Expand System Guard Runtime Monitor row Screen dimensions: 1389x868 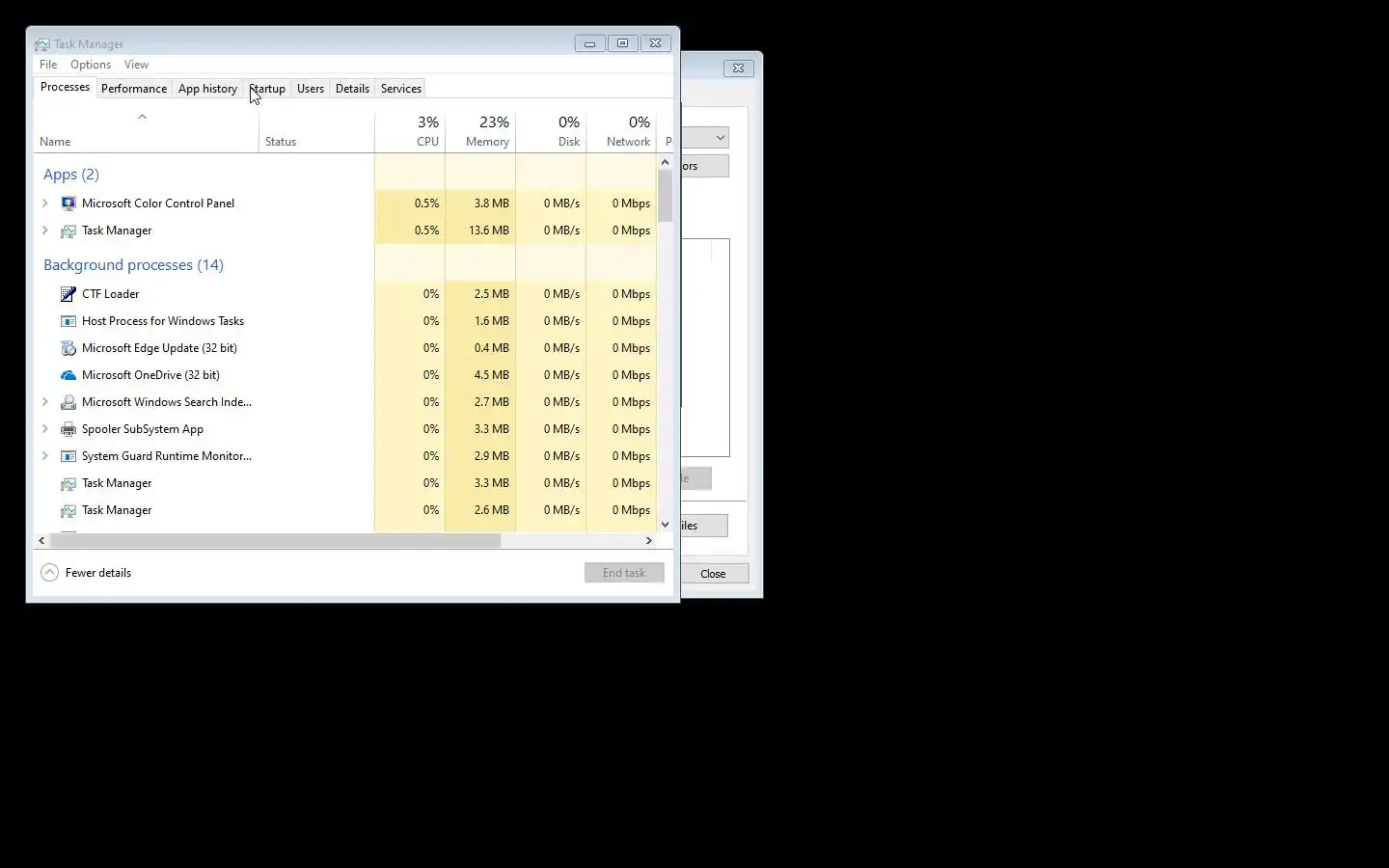tap(45, 456)
